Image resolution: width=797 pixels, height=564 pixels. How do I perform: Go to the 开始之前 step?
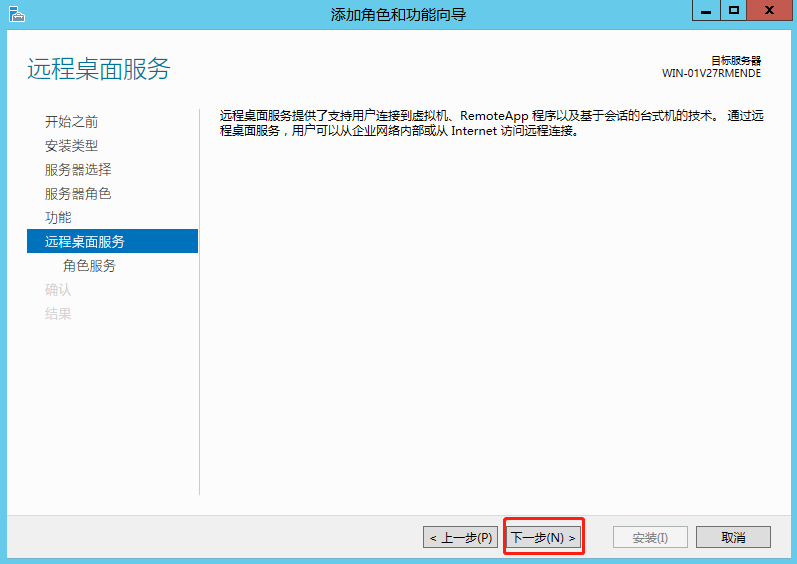point(71,122)
